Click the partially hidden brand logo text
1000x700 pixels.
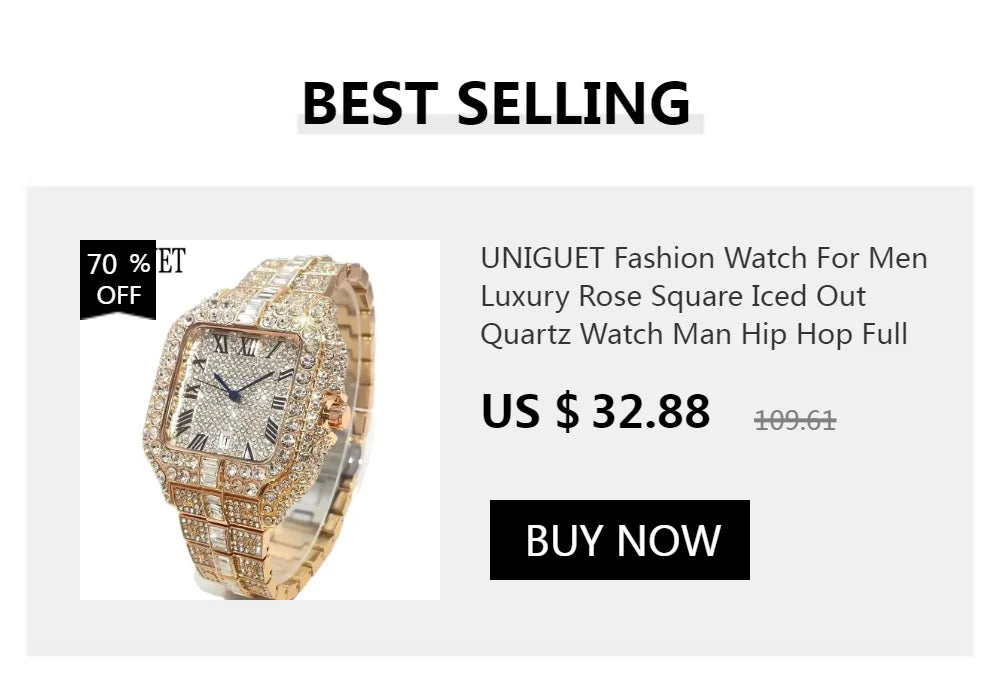(171, 261)
